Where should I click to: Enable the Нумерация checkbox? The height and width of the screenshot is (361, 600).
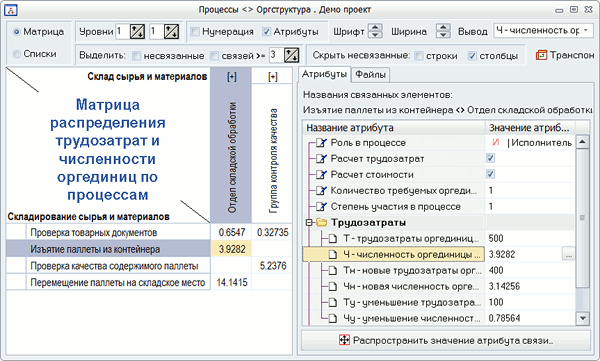click(195, 31)
